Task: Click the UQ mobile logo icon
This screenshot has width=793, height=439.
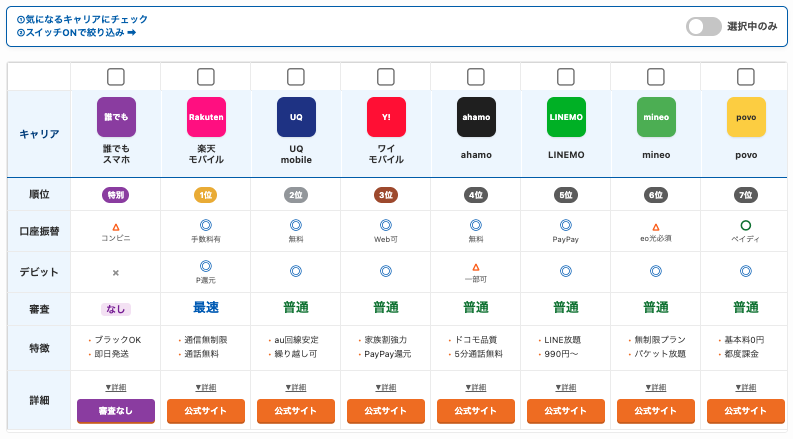Action: pyautogui.click(x=296, y=117)
